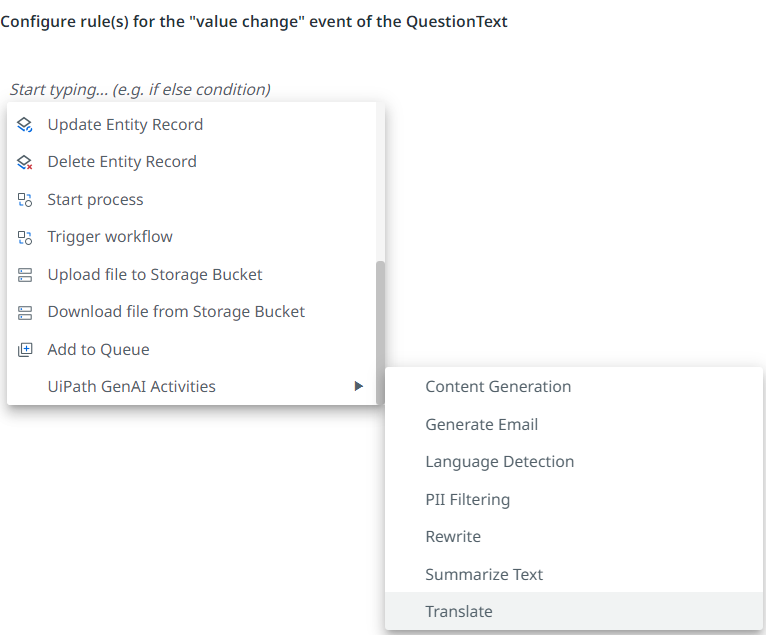The height and width of the screenshot is (635, 766).
Task: Click the Start process icon
Action: 25,200
